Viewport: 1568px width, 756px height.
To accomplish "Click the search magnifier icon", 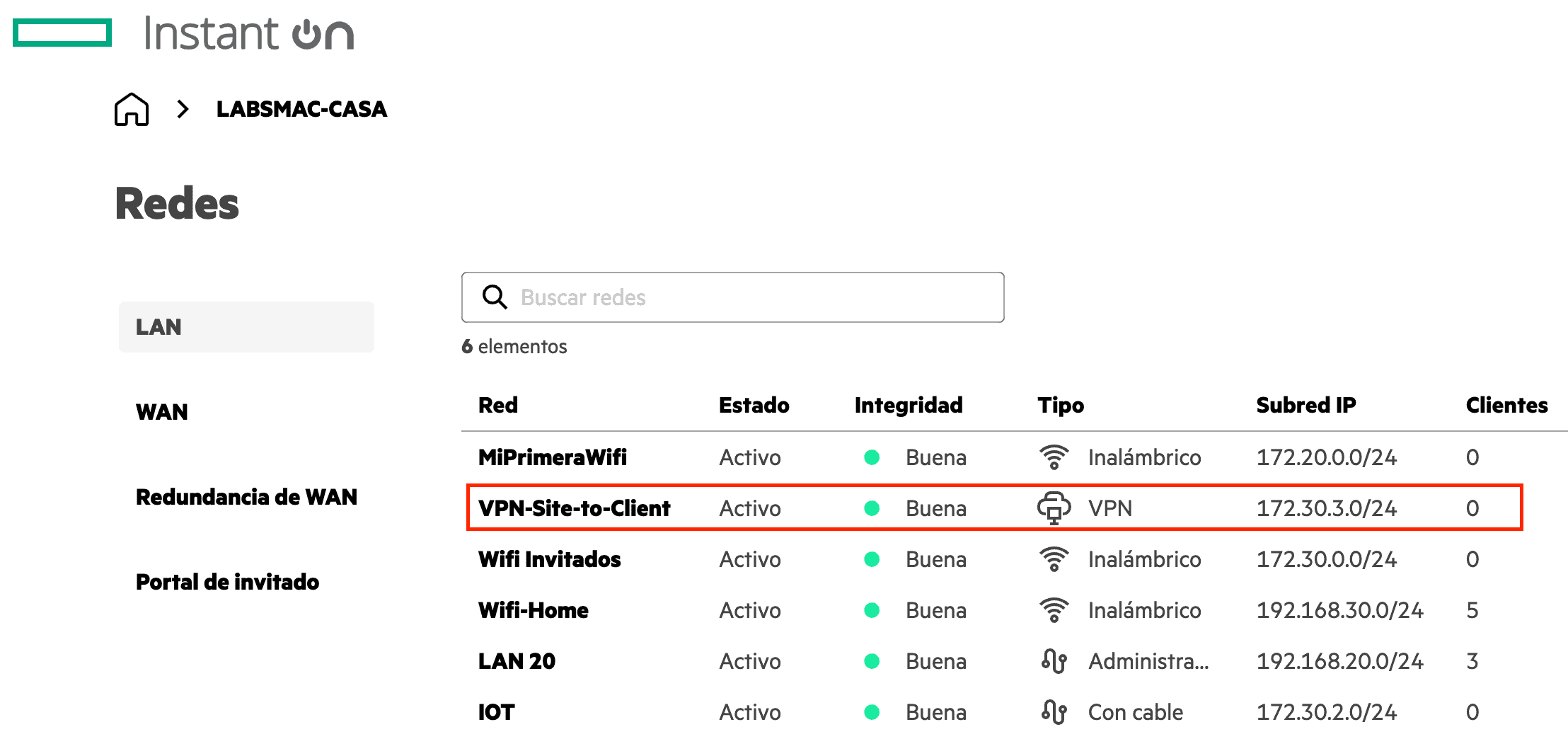I will click(x=495, y=297).
